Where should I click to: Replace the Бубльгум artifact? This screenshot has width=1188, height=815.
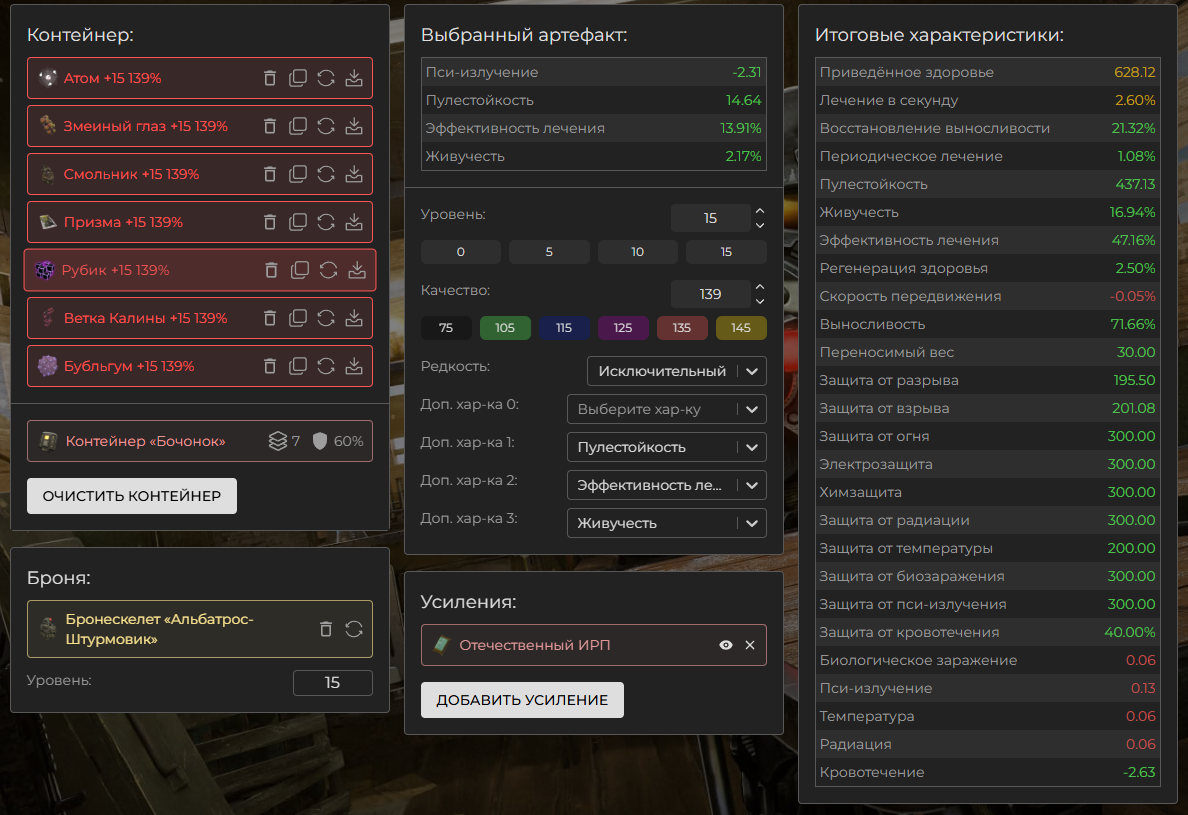pos(326,366)
